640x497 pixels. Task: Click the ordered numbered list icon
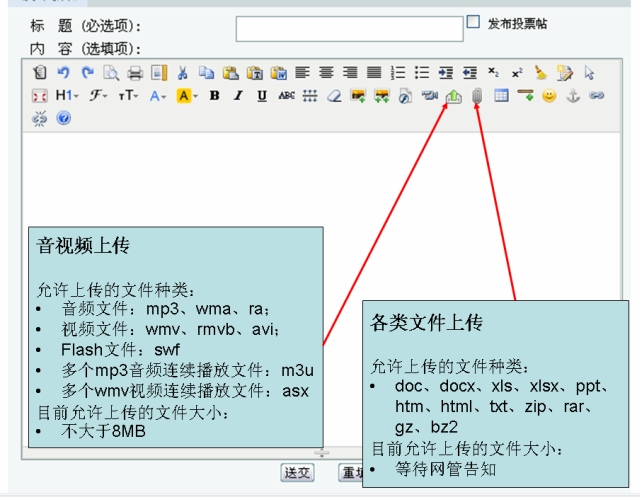click(x=398, y=73)
